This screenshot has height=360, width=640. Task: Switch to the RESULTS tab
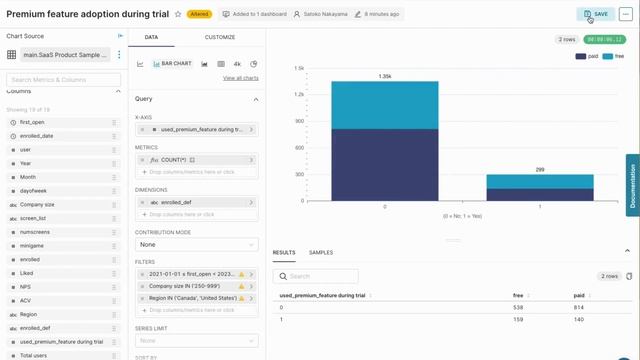pyautogui.click(x=284, y=253)
